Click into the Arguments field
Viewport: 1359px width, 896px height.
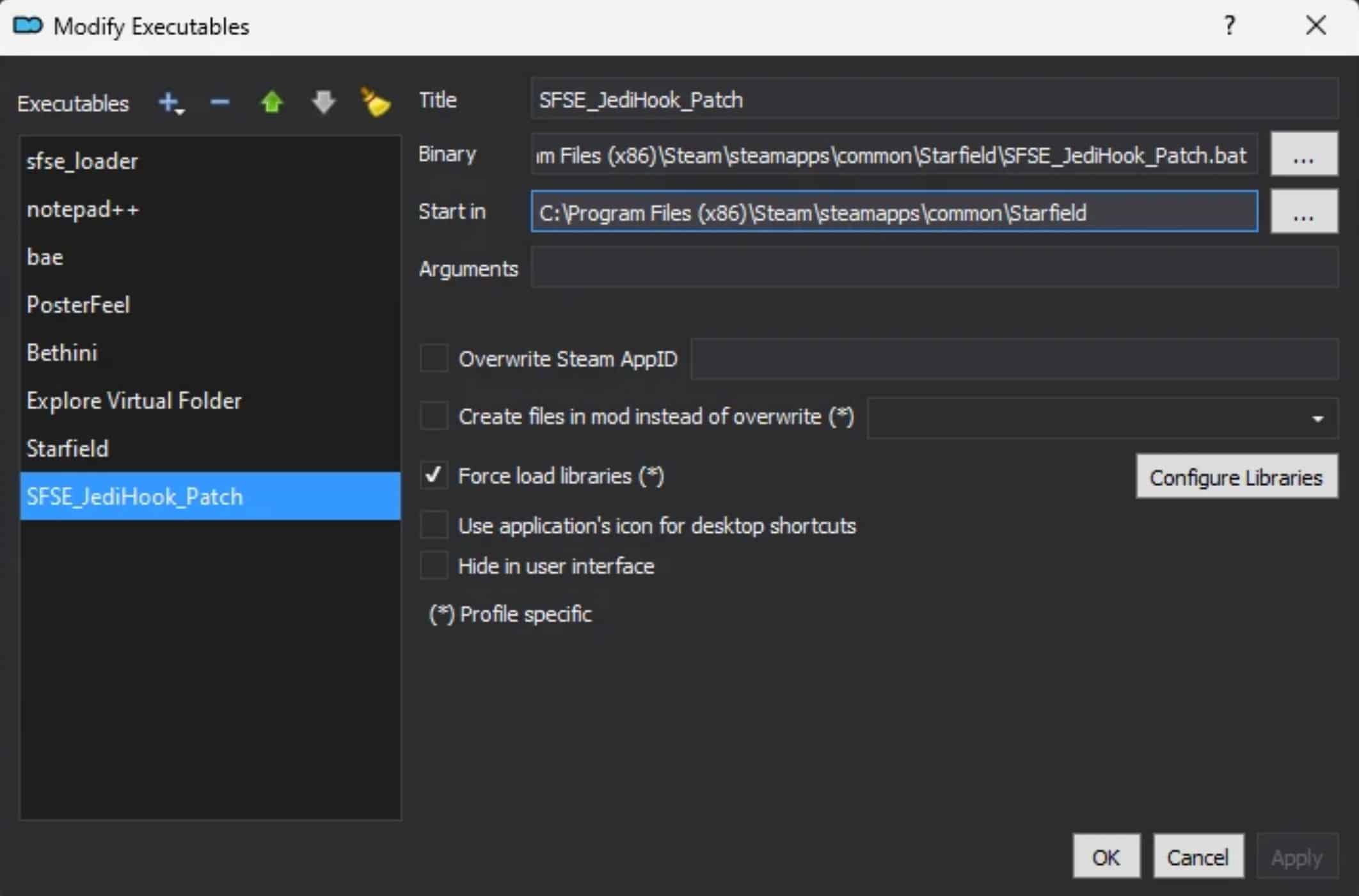click(x=934, y=269)
